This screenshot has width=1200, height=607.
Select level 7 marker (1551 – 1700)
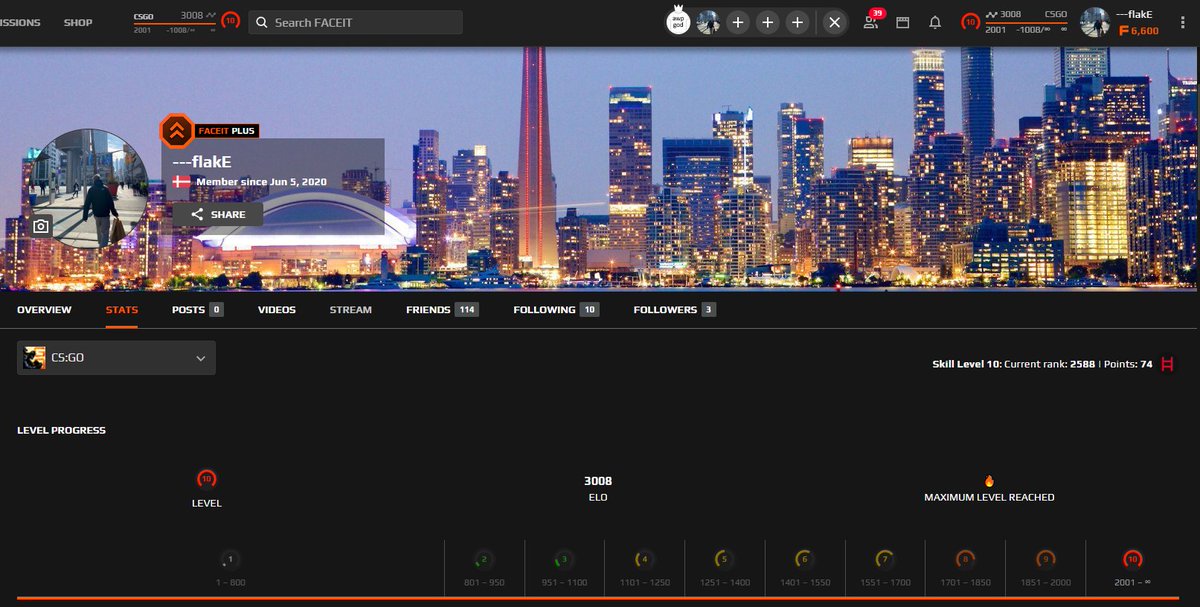(884, 560)
